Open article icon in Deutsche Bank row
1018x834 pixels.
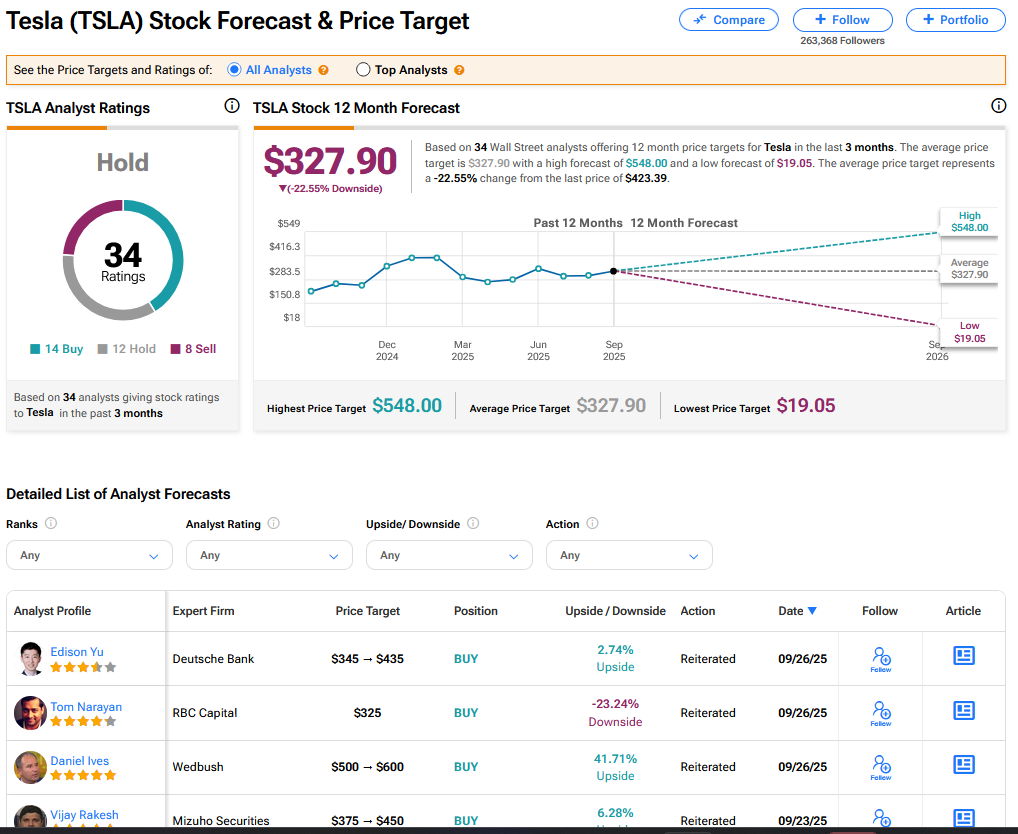tap(963, 656)
